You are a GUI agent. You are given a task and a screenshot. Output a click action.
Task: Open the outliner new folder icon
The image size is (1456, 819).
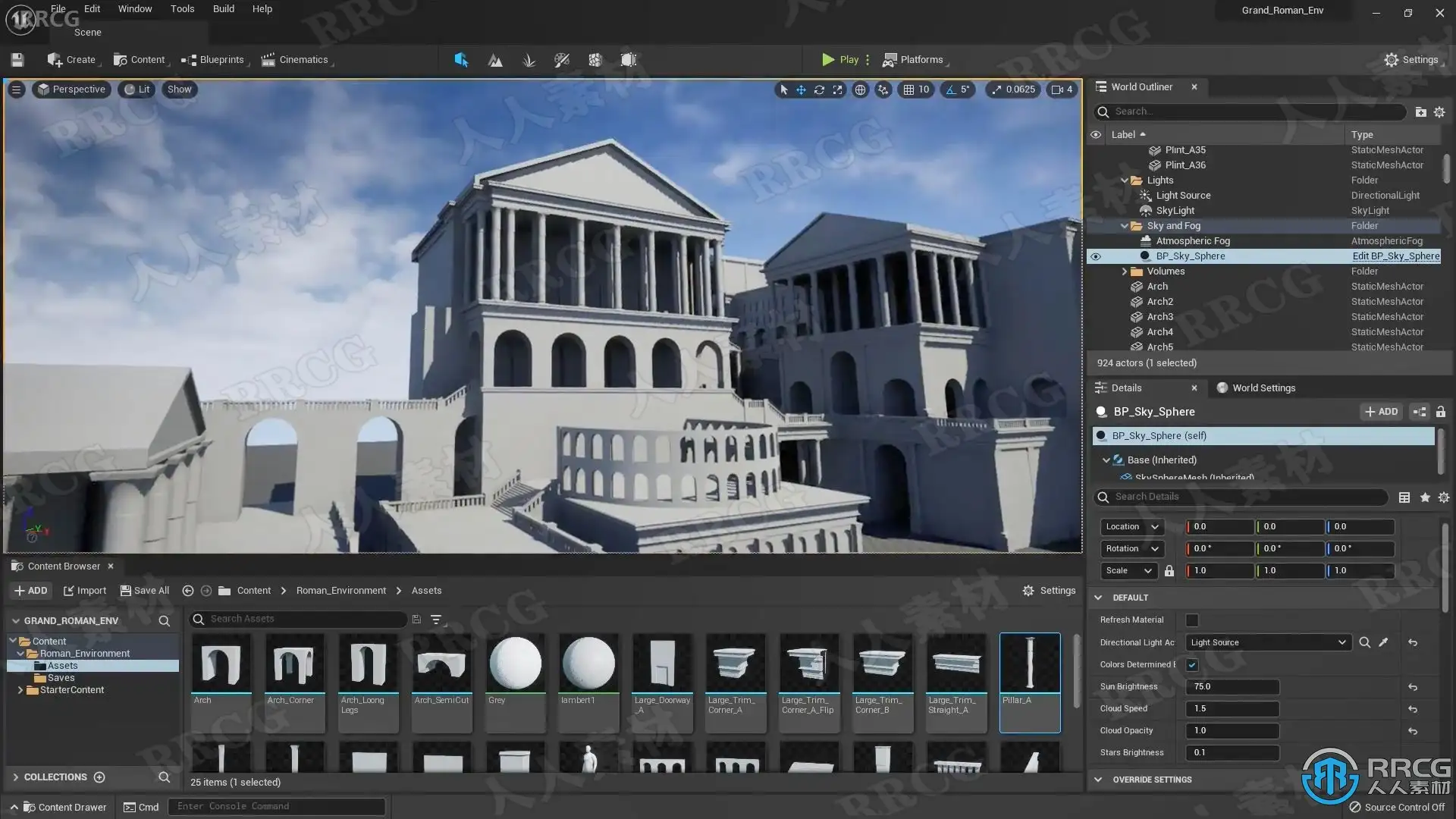click(x=1420, y=111)
